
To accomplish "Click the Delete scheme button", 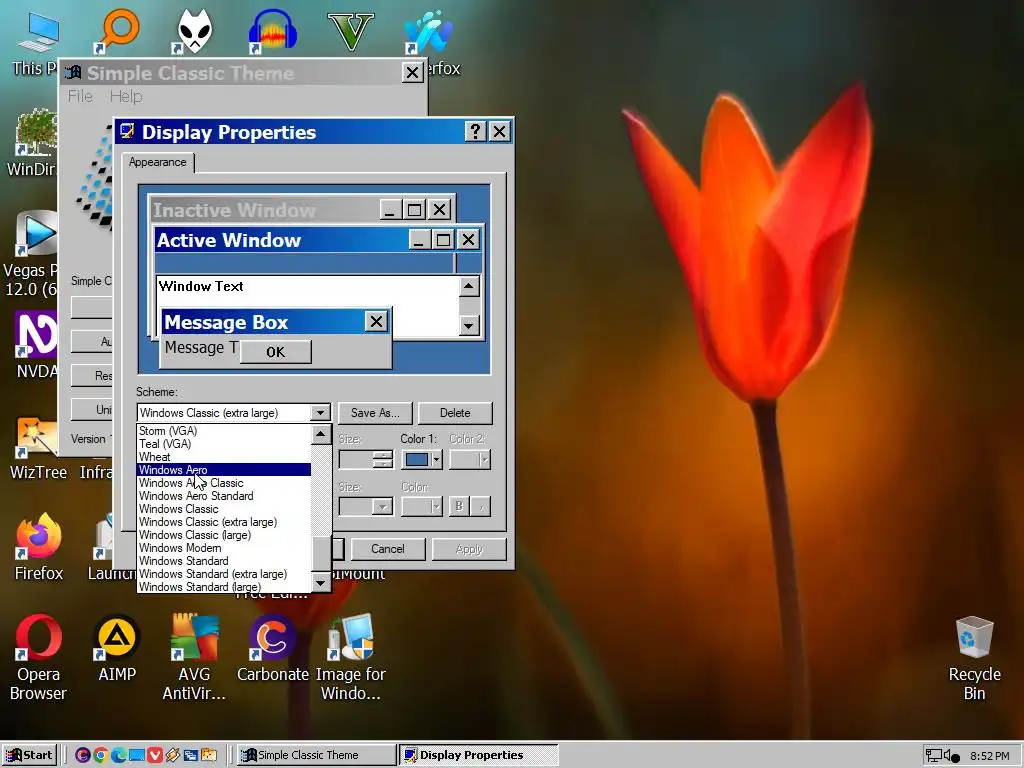I will click(x=455, y=413).
